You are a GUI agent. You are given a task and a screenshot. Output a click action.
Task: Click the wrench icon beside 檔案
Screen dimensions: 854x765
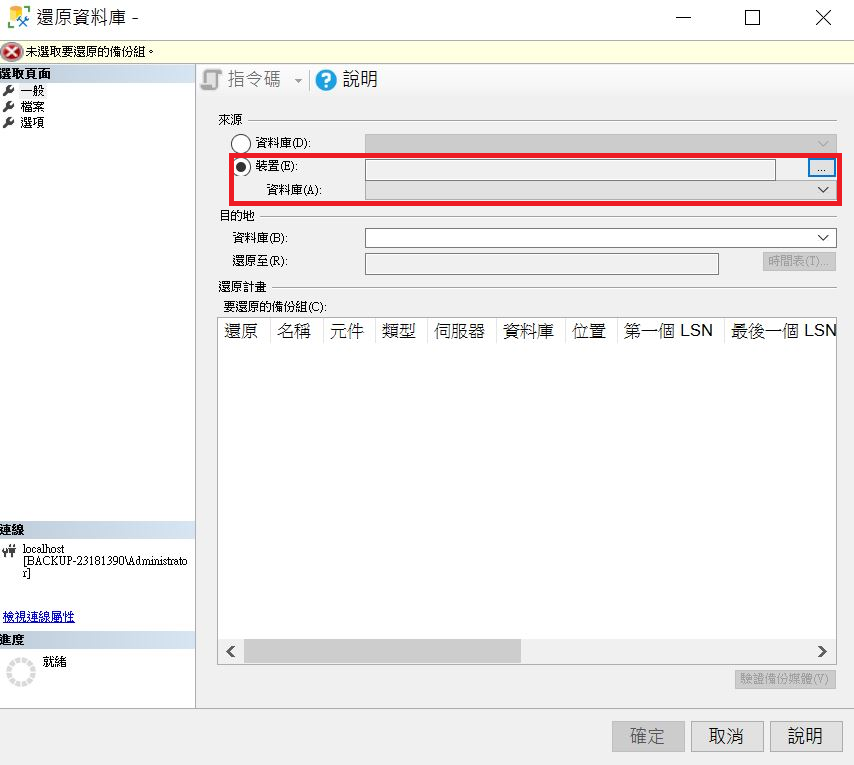pyautogui.click(x=8, y=106)
